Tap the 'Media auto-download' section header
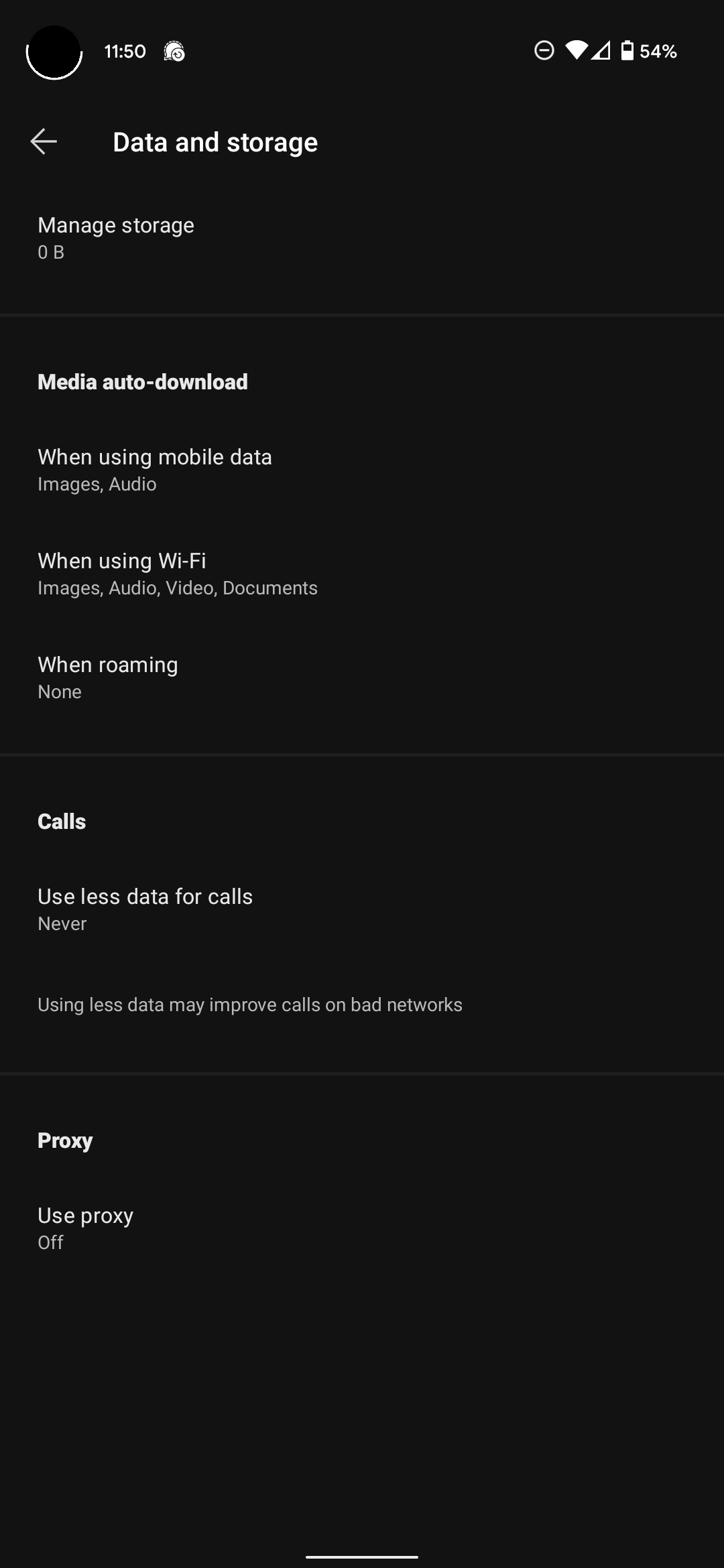Image resolution: width=724 pixels, height=1568 pixels. (x=142, y=381)
